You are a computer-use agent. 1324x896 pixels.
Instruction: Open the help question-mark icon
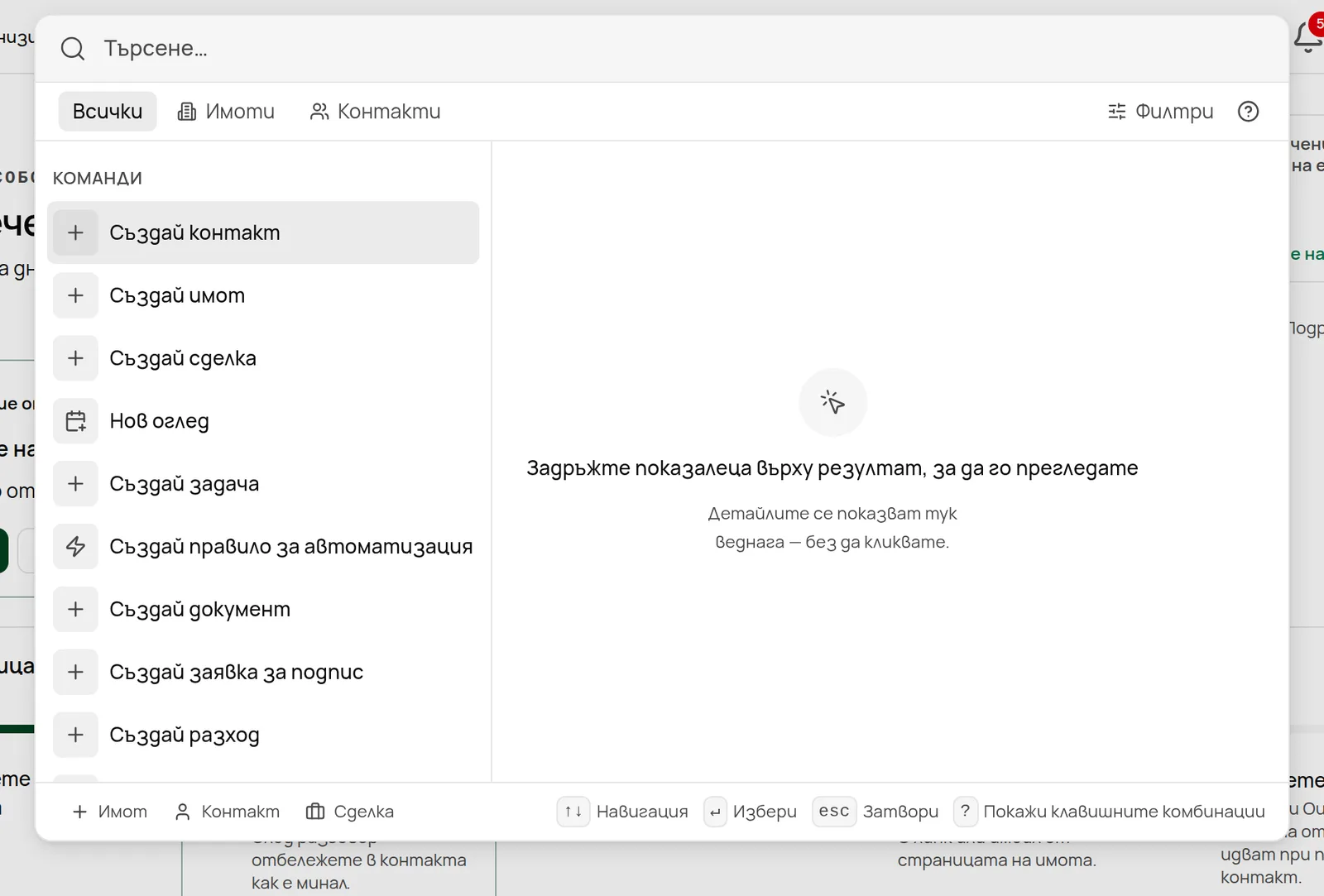click(1248, 112)
